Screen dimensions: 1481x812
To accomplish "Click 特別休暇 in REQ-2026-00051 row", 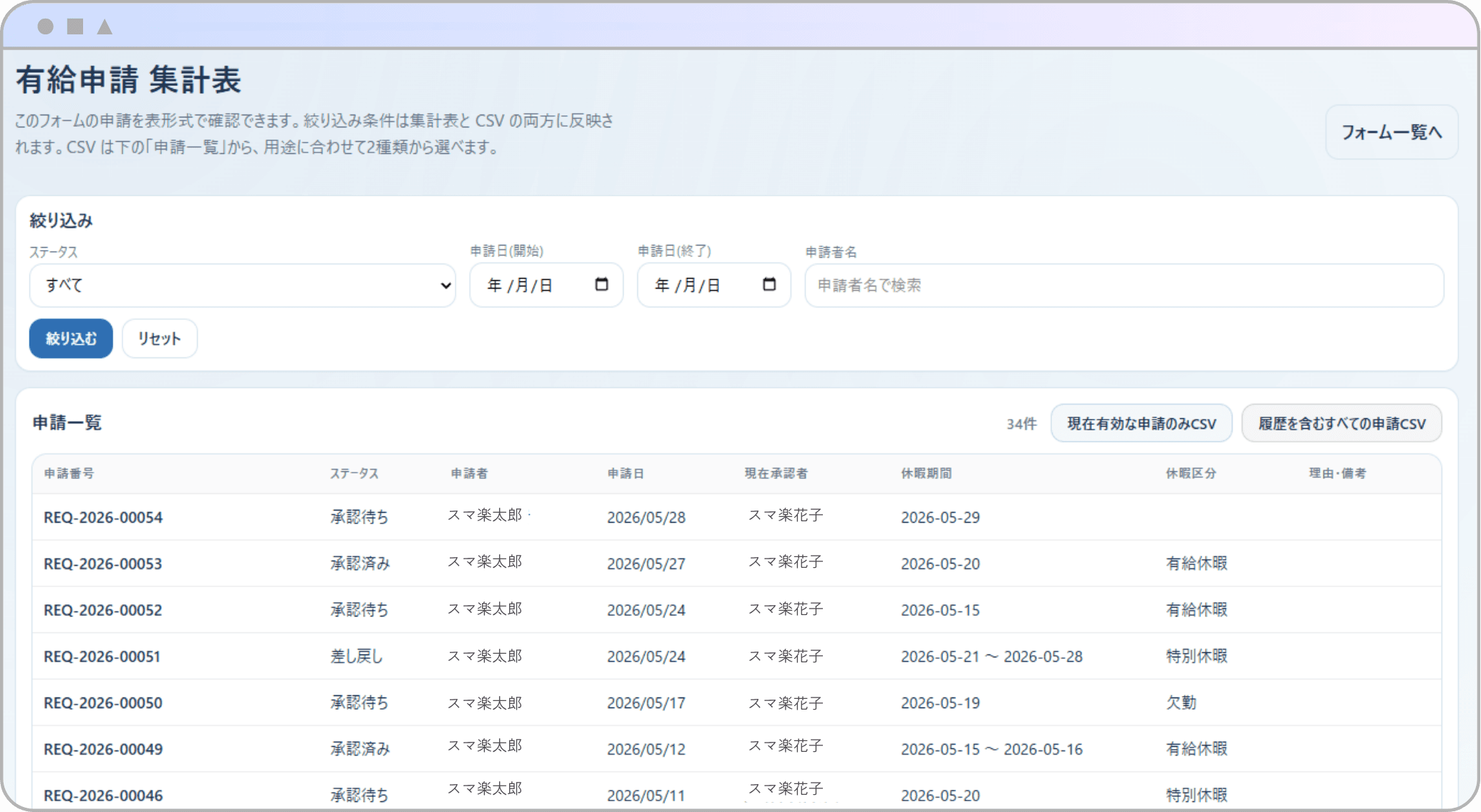I will point(1196,656).
